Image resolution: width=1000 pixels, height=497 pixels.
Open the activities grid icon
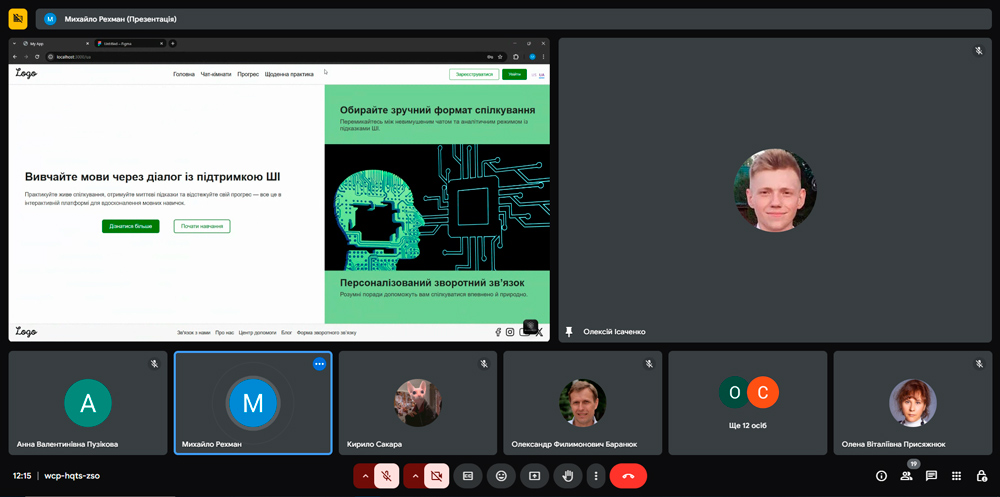pos(956,476)
